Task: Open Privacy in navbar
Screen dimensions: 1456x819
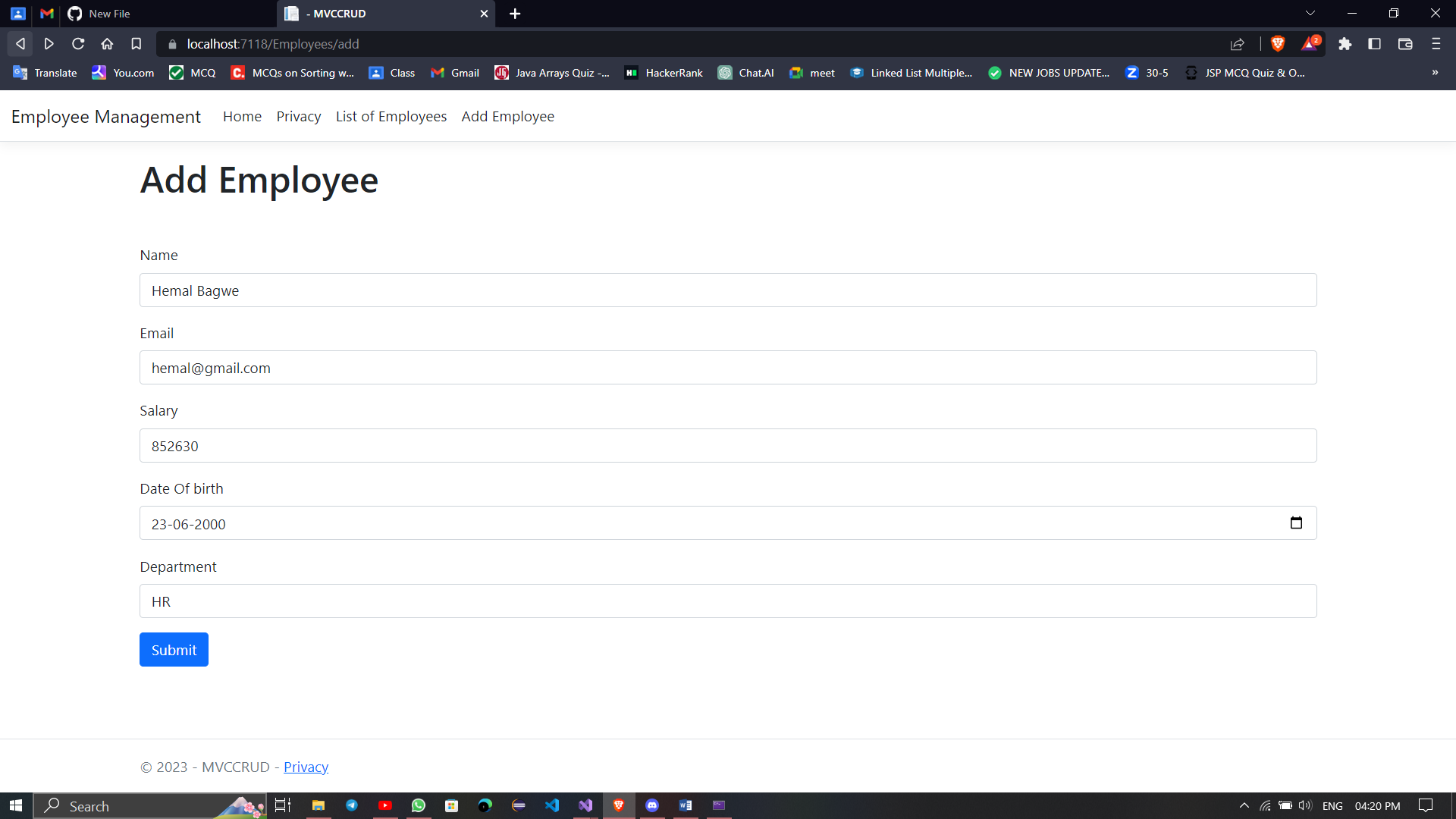Action: [299, 116]
